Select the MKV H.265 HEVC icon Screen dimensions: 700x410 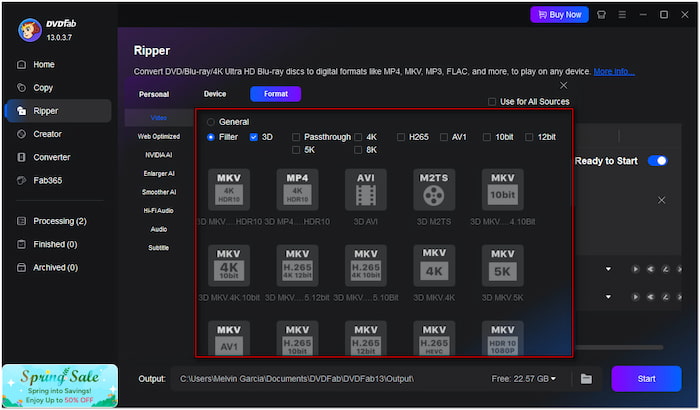click(434, 338)
